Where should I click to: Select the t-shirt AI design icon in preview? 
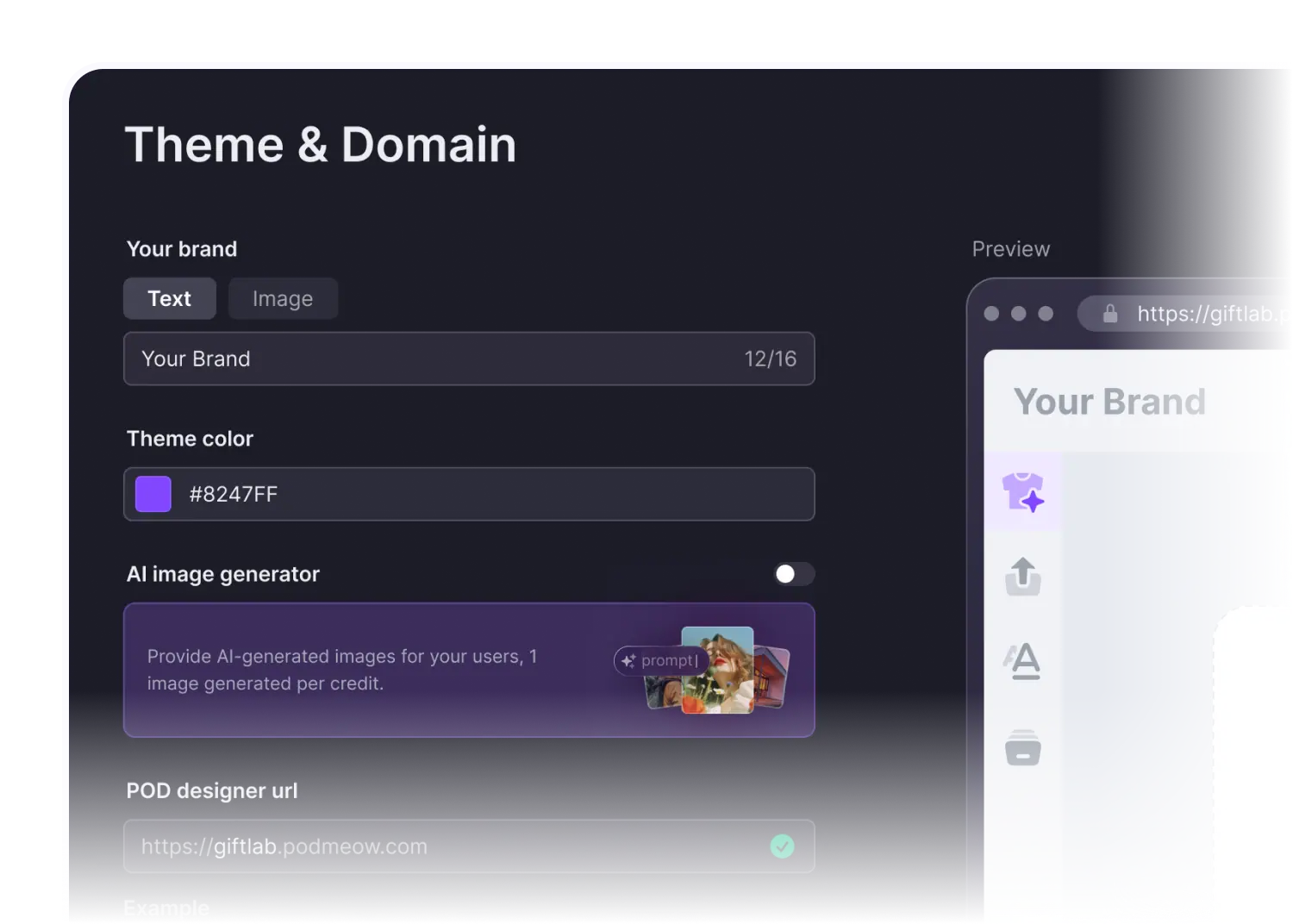pyautogui.click(x=1023, y=492)
